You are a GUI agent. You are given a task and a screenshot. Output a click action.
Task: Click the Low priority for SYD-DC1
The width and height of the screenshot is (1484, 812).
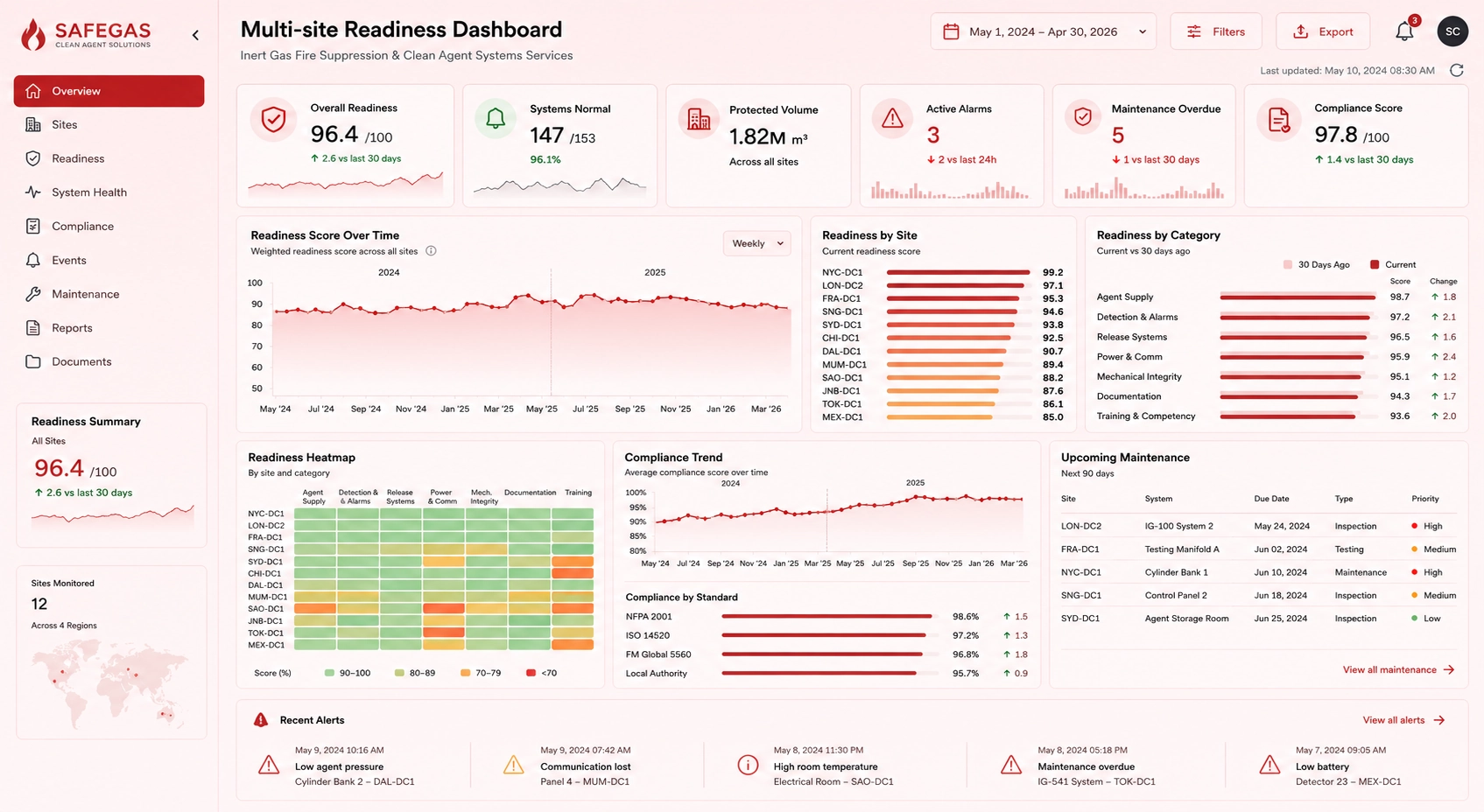point(1425,619)
